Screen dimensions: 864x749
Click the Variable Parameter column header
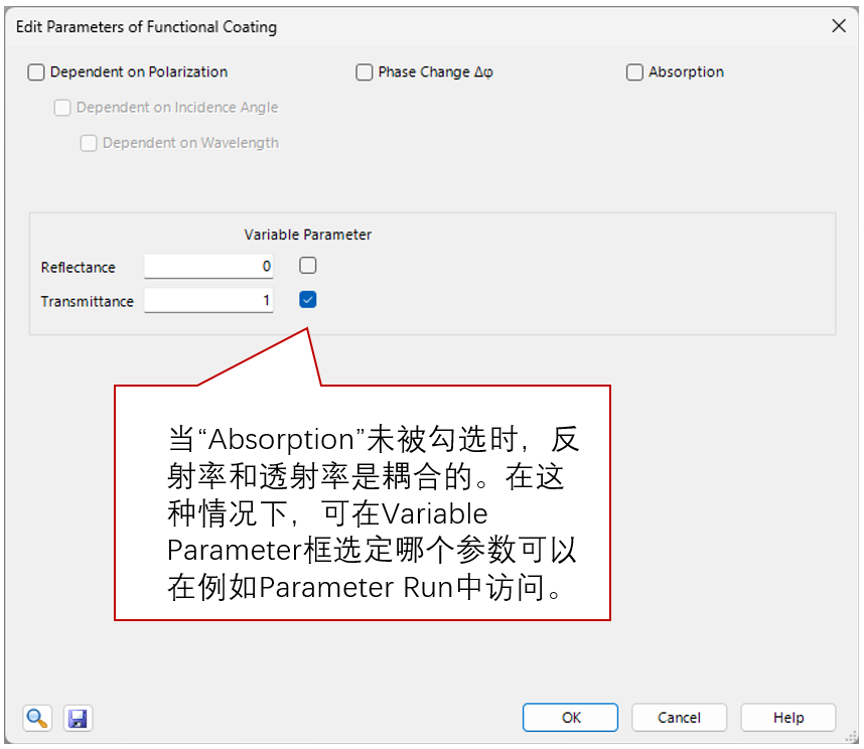307,235
